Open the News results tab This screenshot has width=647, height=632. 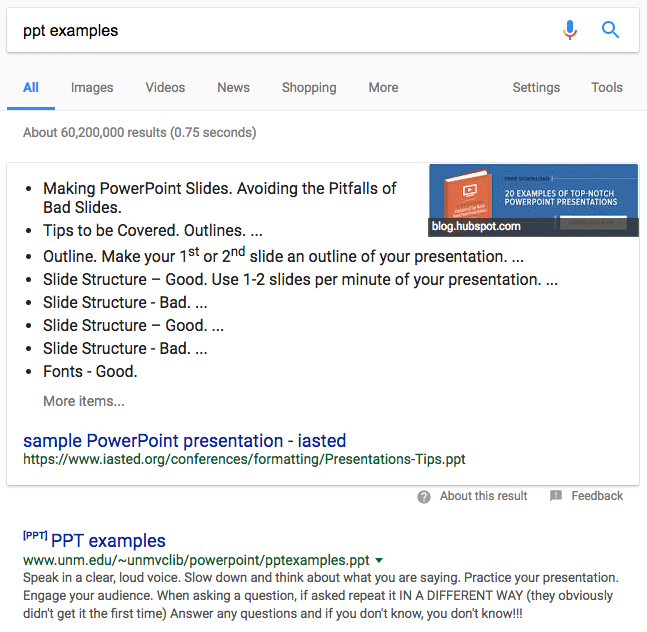[233, 87]
